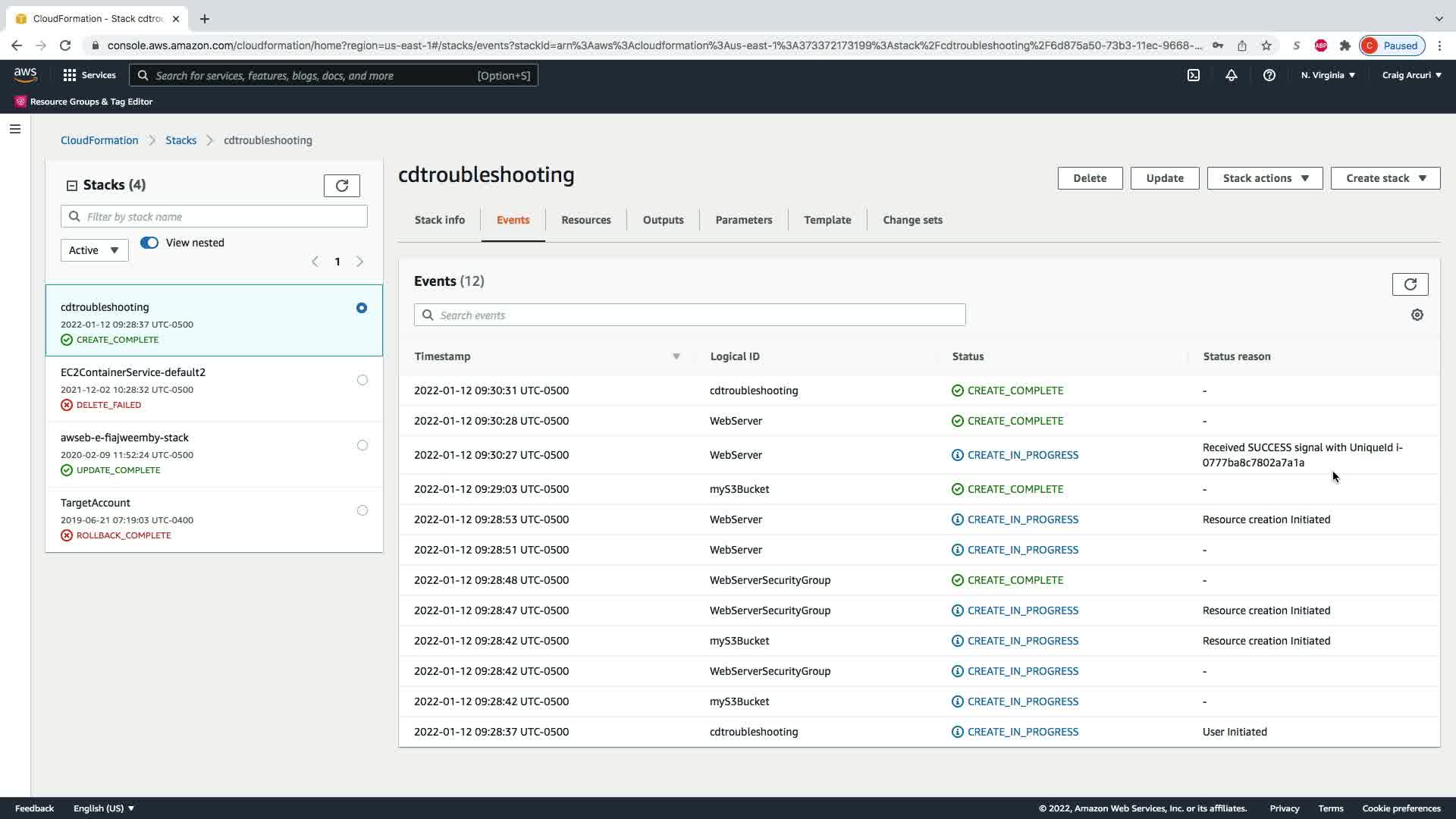The image size is (1456, 819).
Task: Select the TargetAccount stack radio button
Action: tap(362, 510)
